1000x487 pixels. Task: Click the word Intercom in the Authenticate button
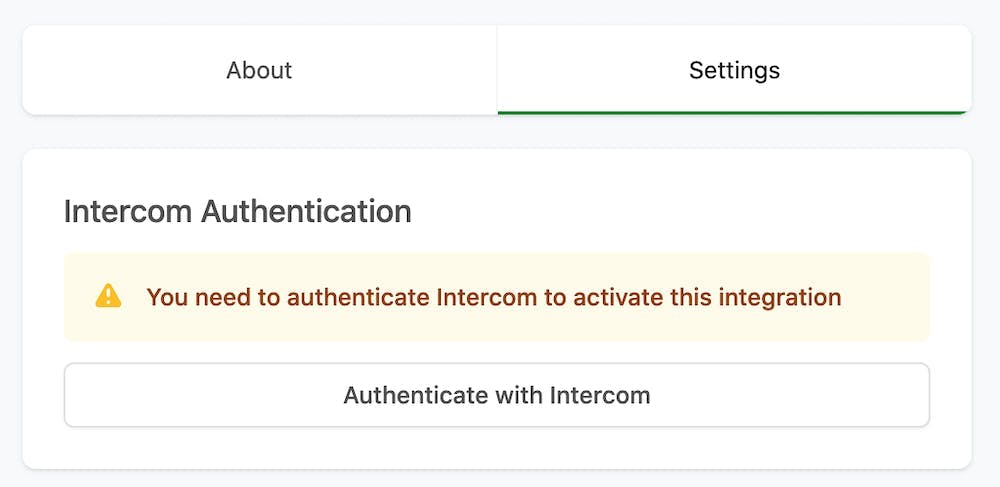pyautogui.click(x=600, y=395)
